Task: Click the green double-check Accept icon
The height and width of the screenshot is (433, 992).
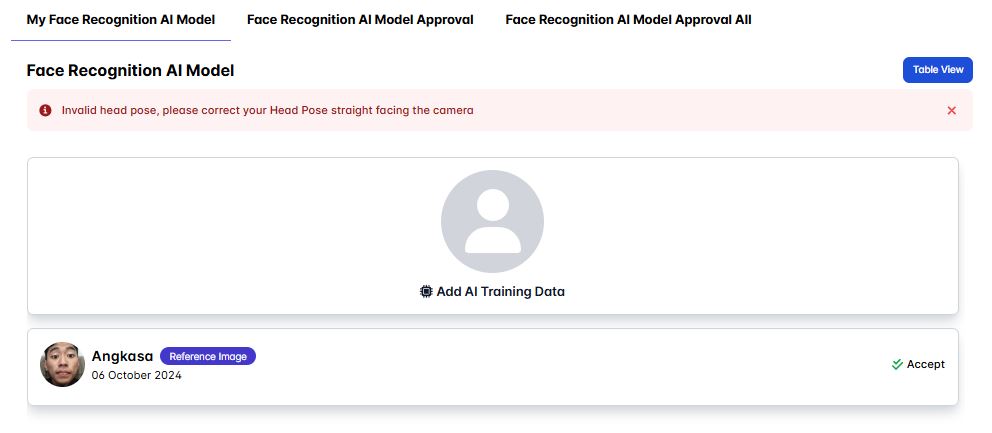Action: (897, 365)
